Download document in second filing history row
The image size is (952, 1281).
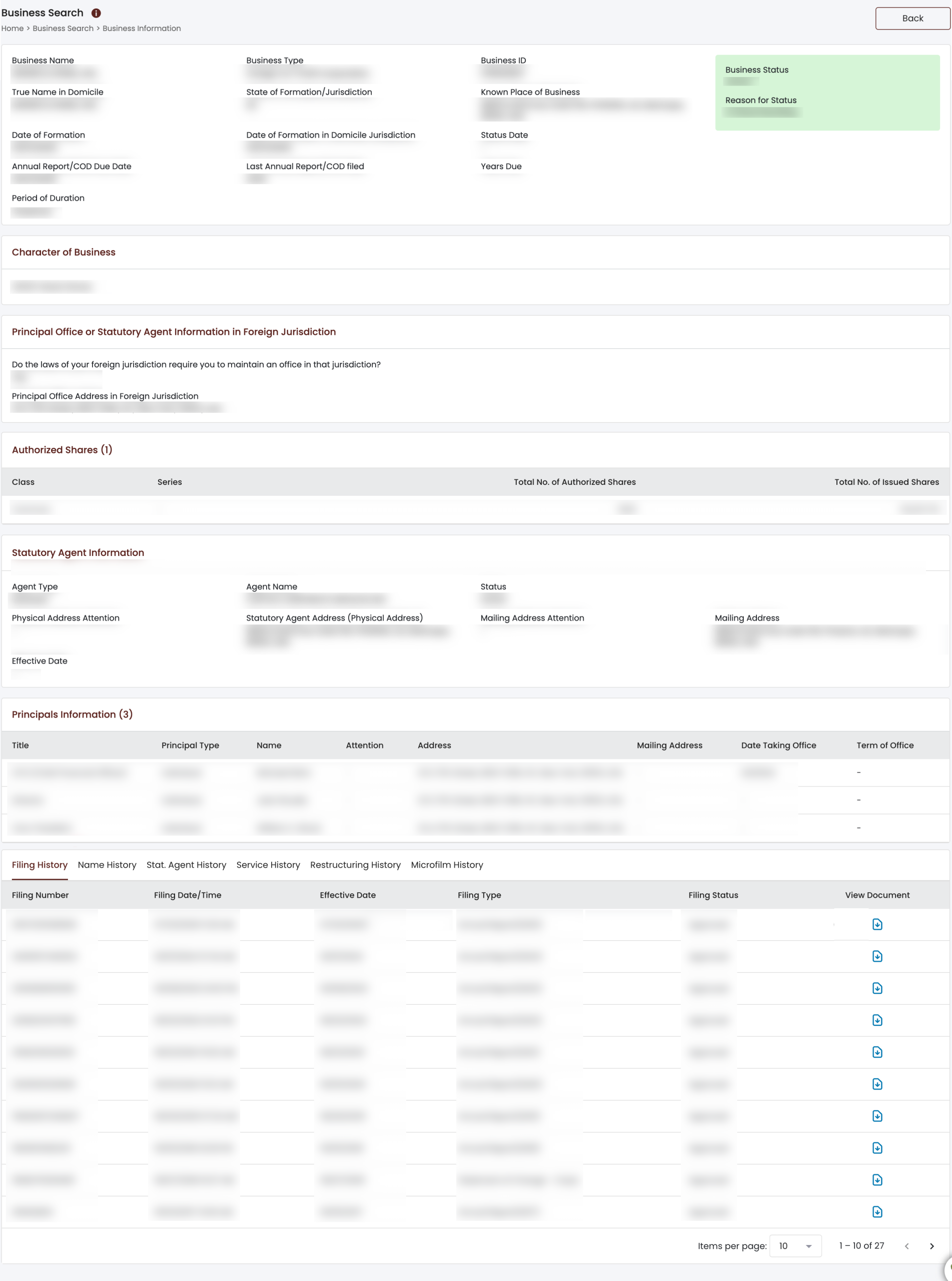tap(877, 957)
